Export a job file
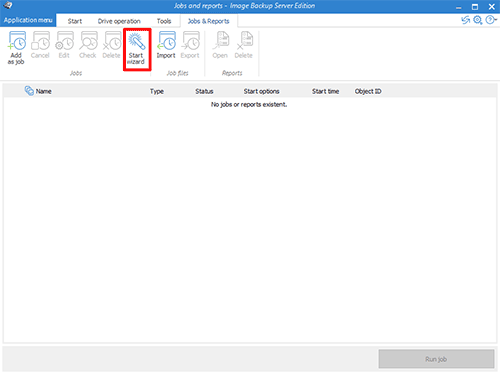 click(x=190, y=45)
